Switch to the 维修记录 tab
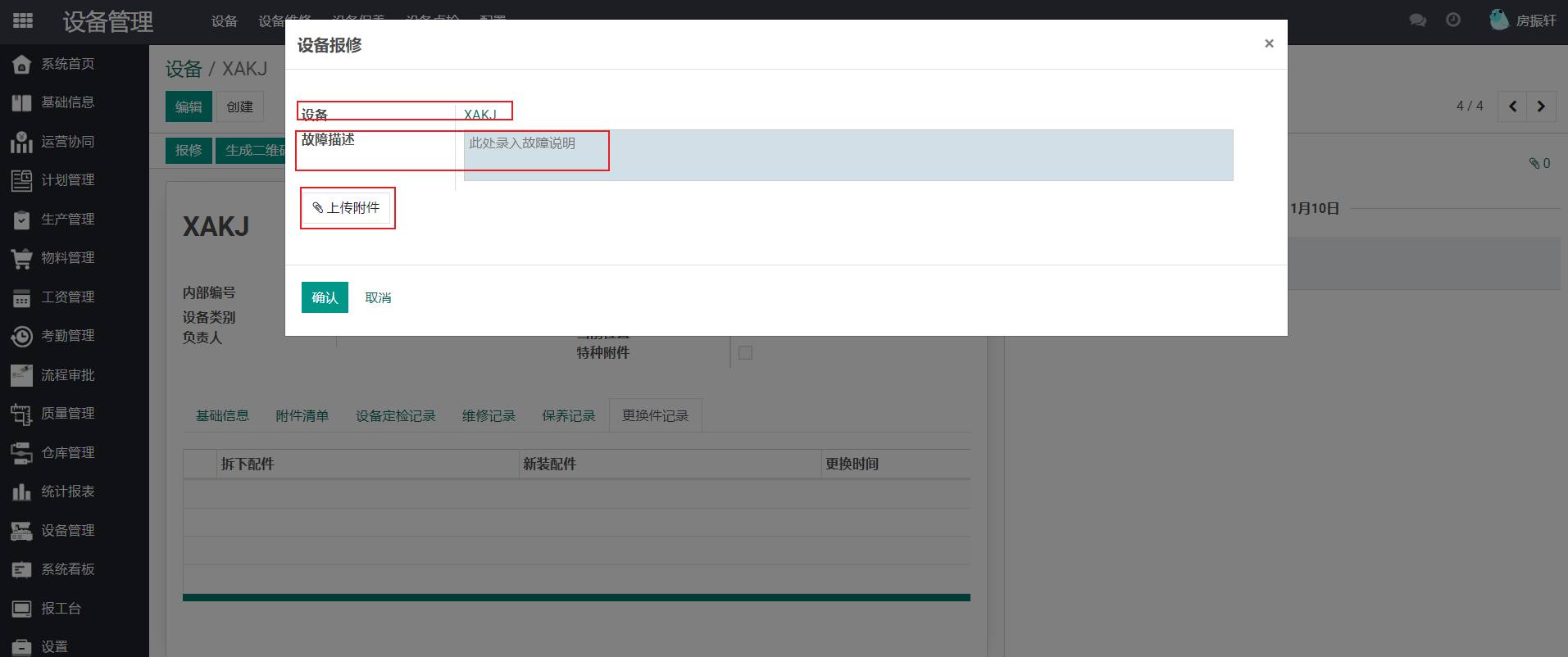This screenshot has height=657, width=1568. click(489, 416)
